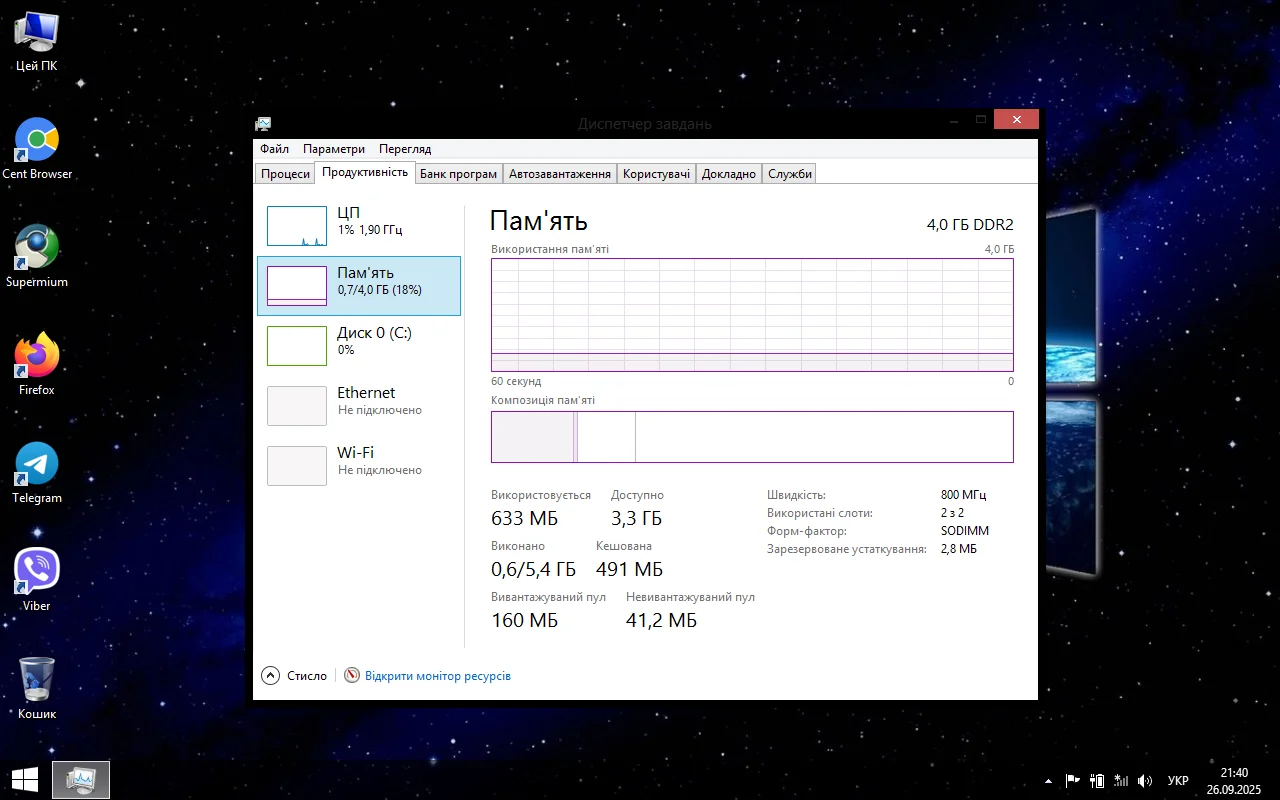The image size is (1280, 800).
Task: Click the Цей ПК desktop icon
Action: pos(37,34)
